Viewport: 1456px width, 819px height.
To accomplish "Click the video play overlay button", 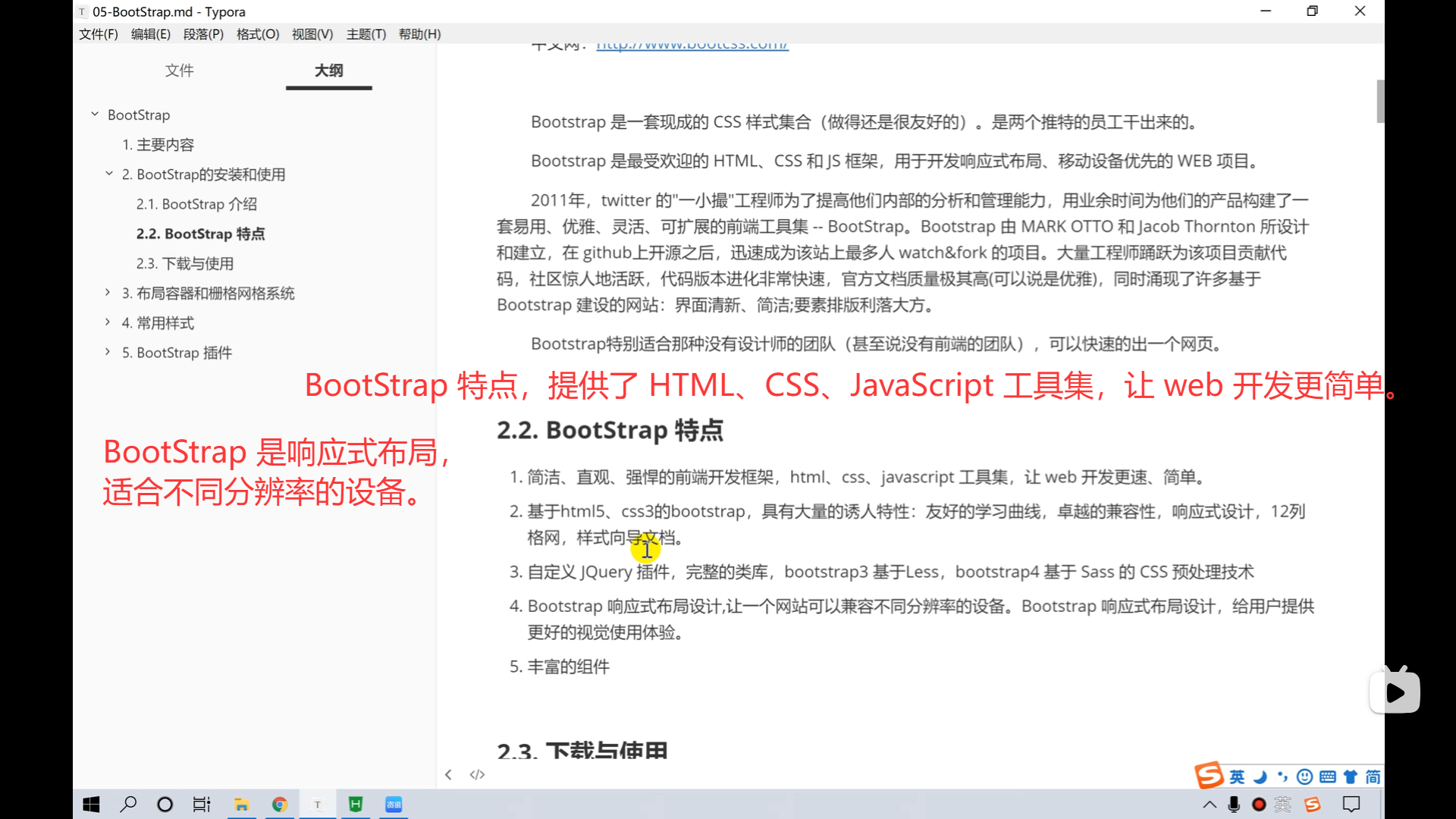I will (x=1395, y=692).
